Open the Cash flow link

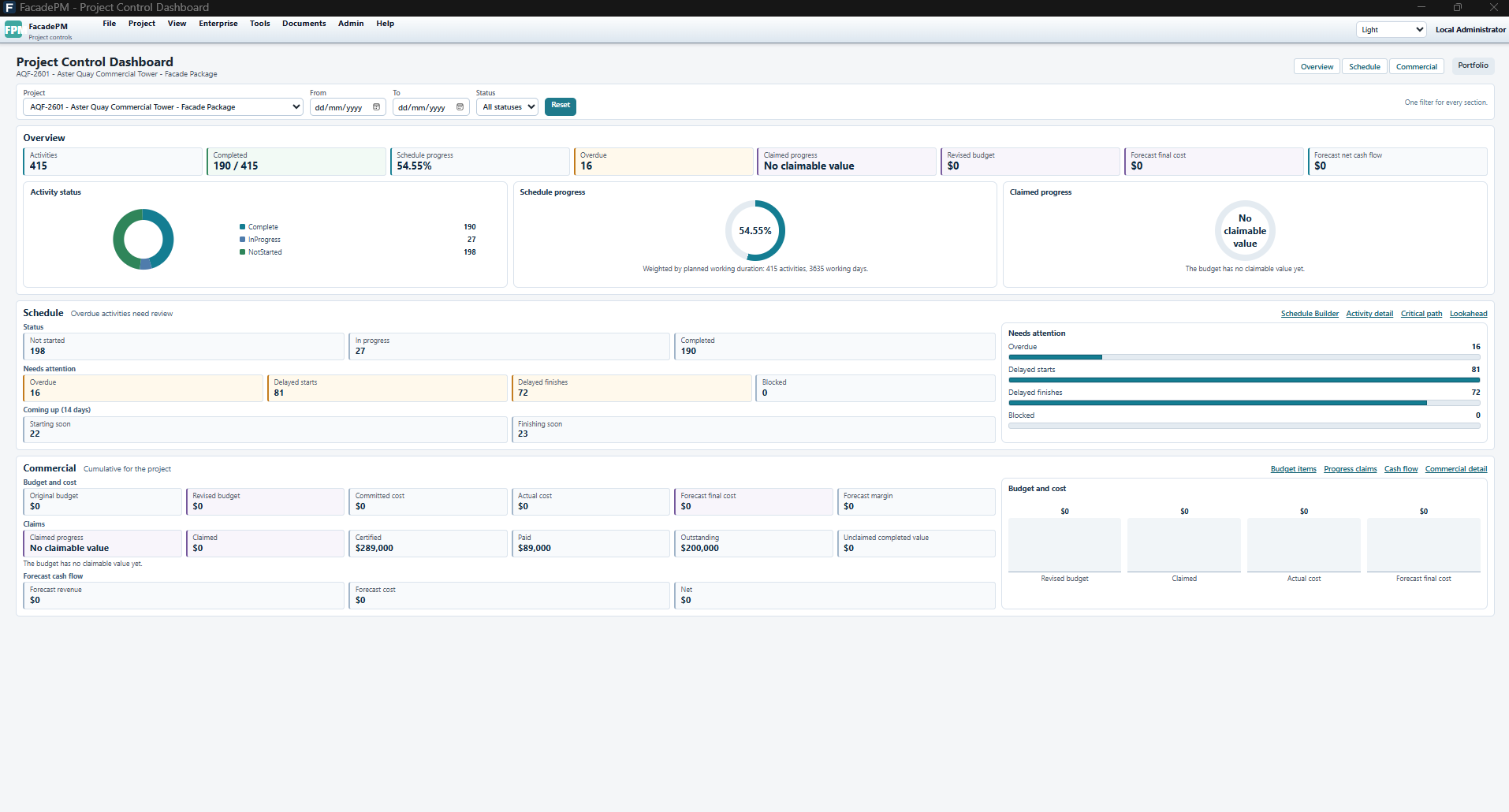(x=1401, y=469)
